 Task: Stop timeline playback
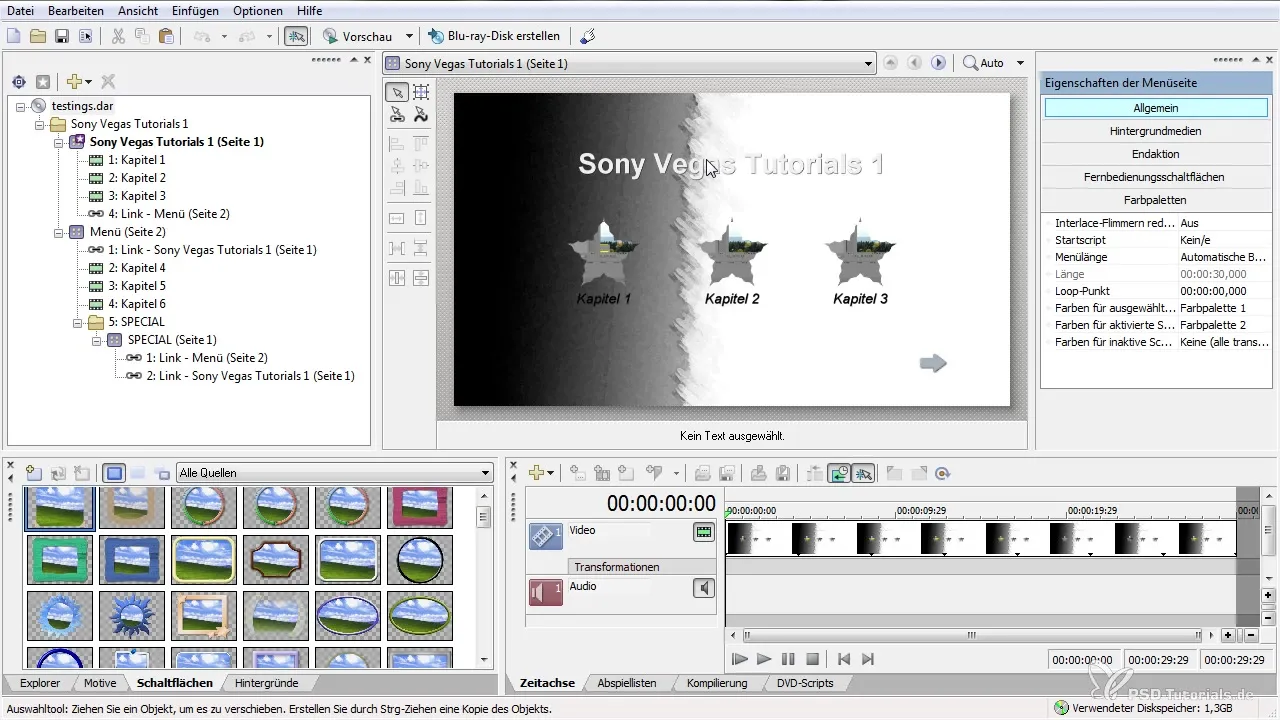(x=813, y=659)
